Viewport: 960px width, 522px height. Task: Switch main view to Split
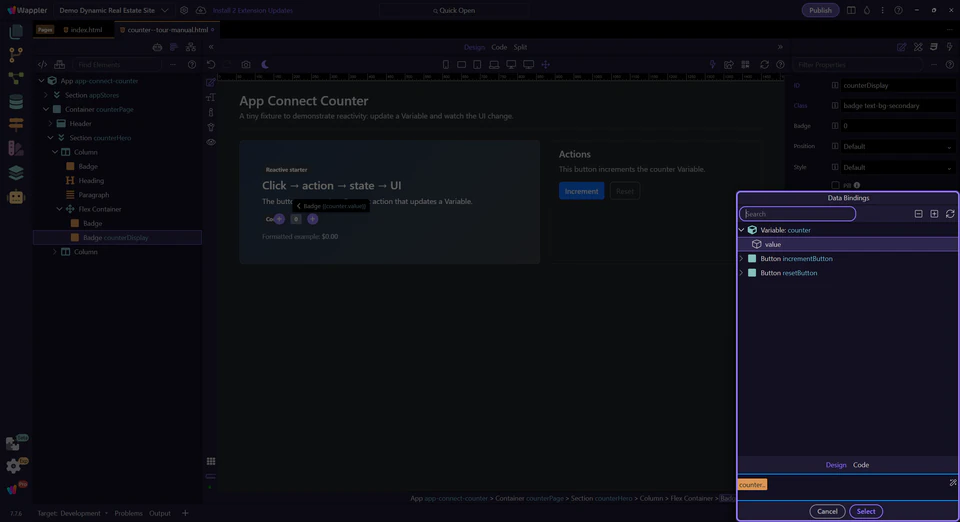coord(520,47)
